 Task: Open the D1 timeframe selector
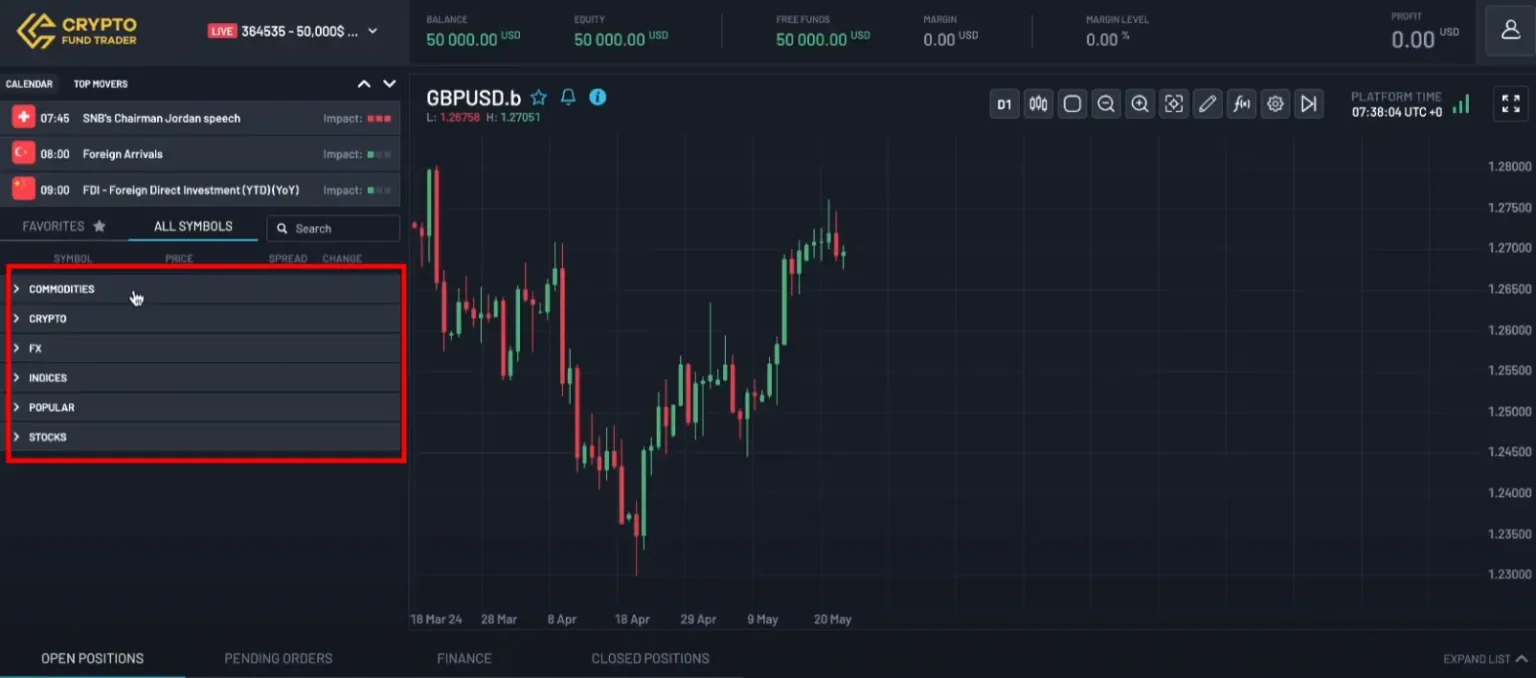click(1005, 104)
